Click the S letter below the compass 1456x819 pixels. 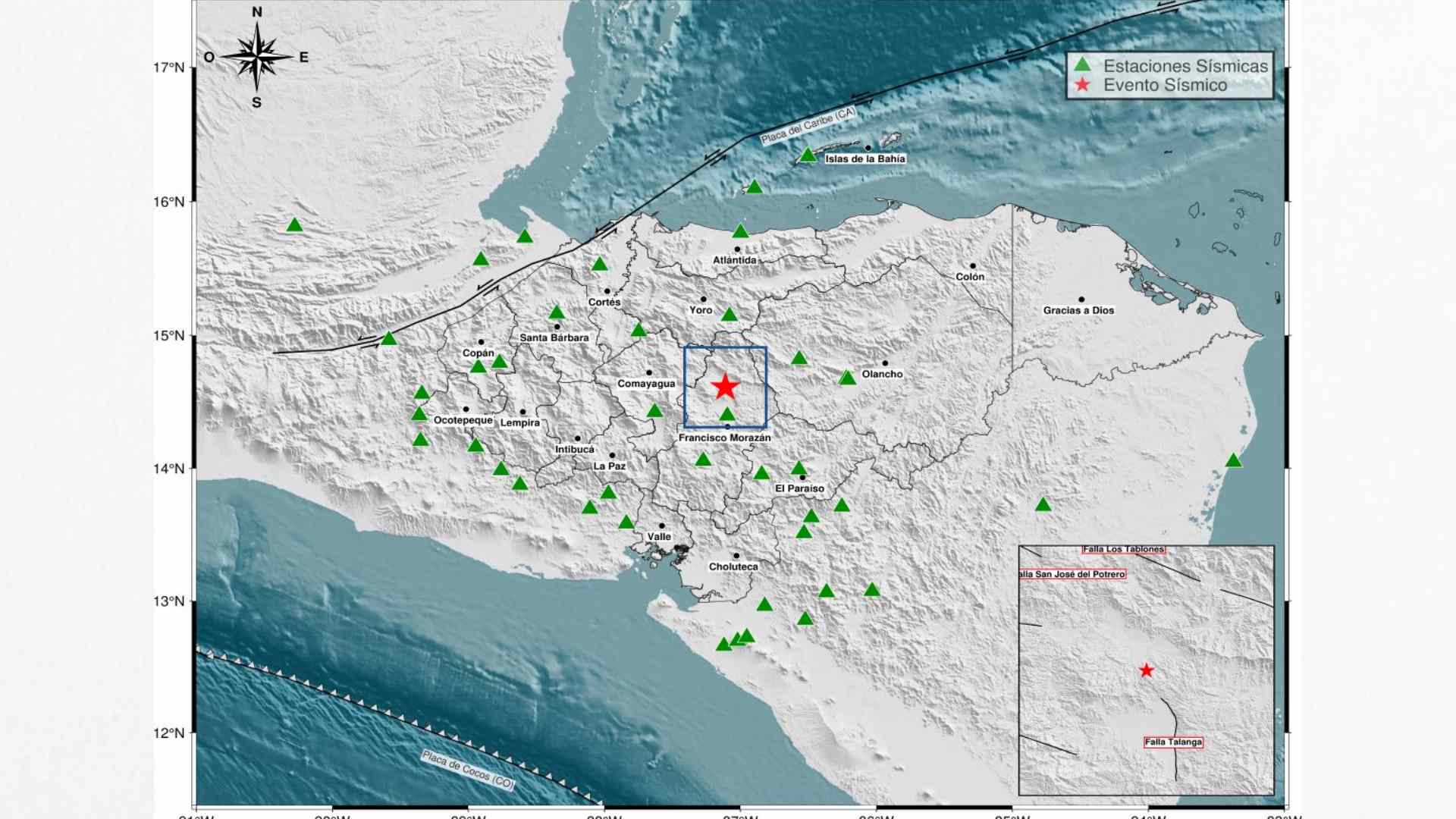coord(256,102)
